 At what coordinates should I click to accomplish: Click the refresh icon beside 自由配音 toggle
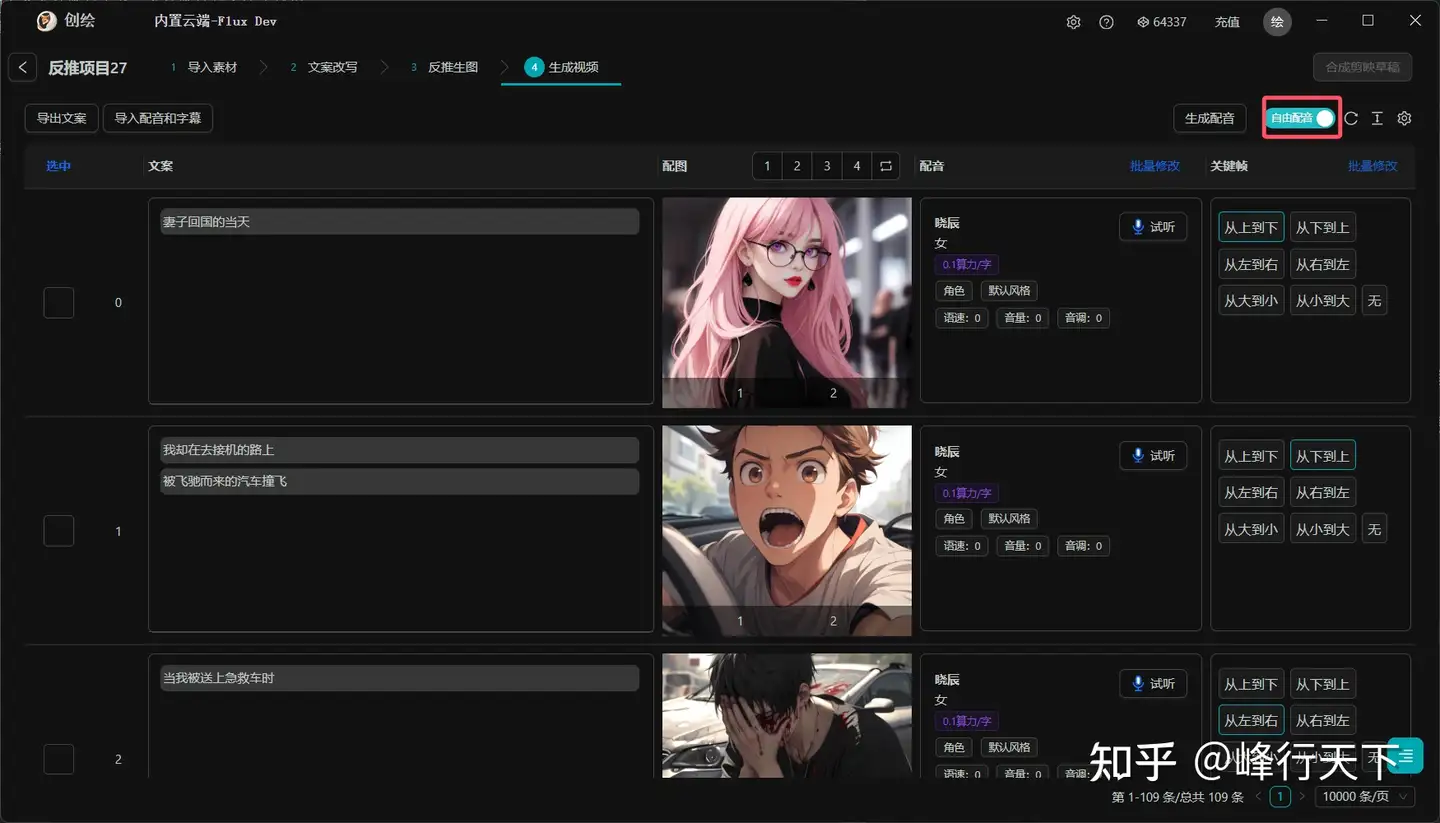[x=1351, y=118]
